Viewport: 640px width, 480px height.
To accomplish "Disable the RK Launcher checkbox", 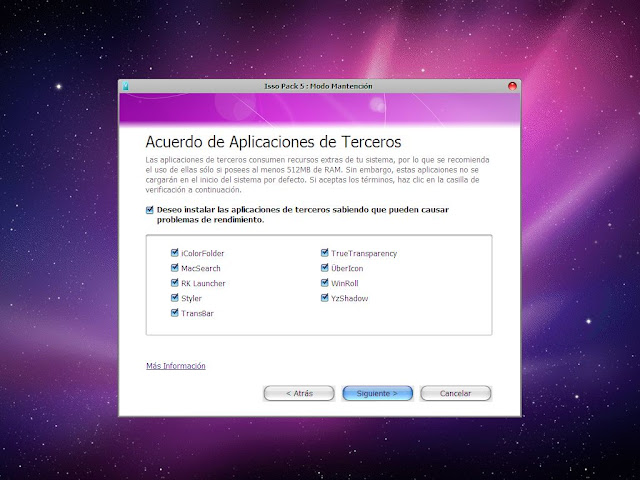I will point(175,283).
